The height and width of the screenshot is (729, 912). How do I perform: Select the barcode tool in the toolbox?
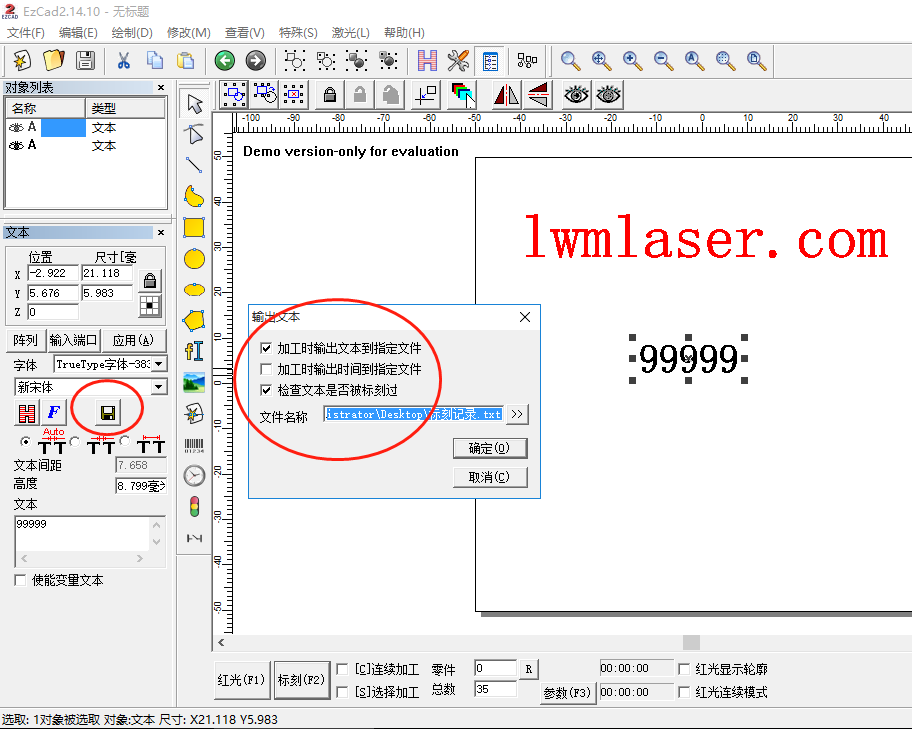(x=194, y=445)
